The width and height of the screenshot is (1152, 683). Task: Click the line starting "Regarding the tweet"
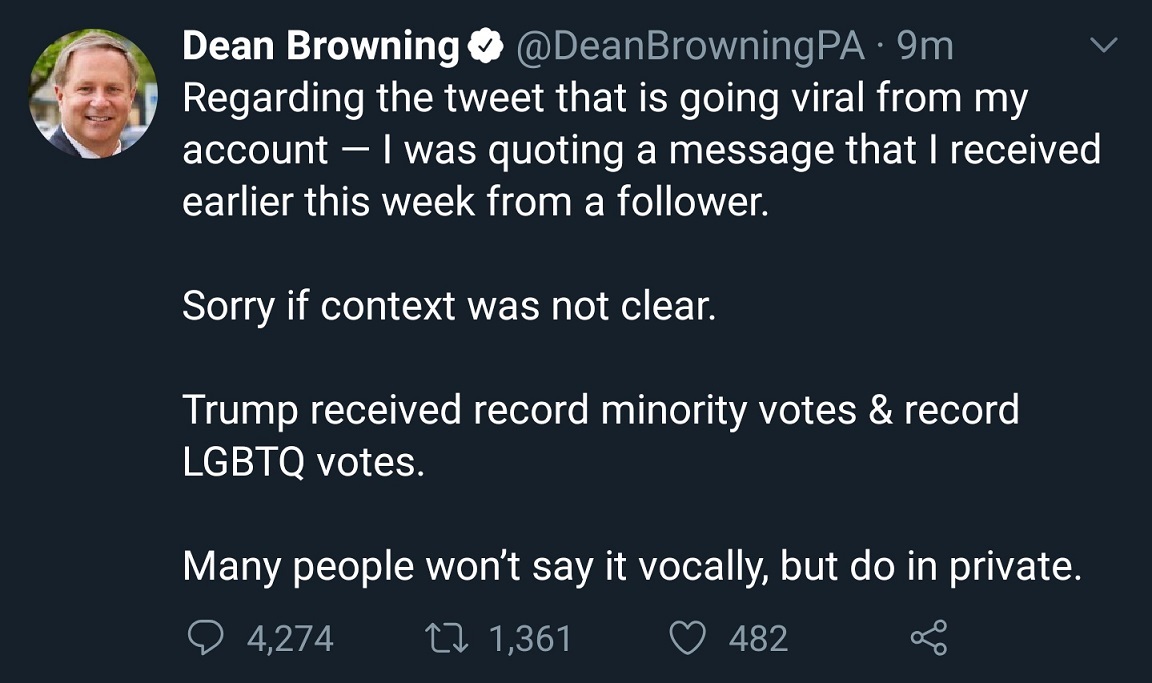click(605, 98)
